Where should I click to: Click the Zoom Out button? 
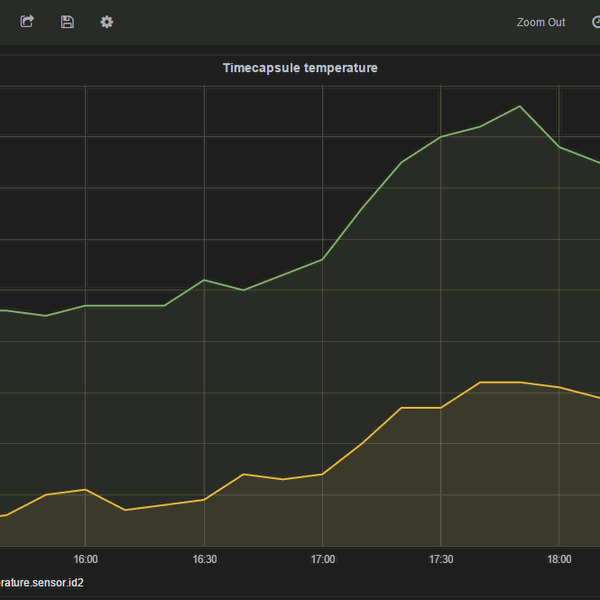point(540,22)
